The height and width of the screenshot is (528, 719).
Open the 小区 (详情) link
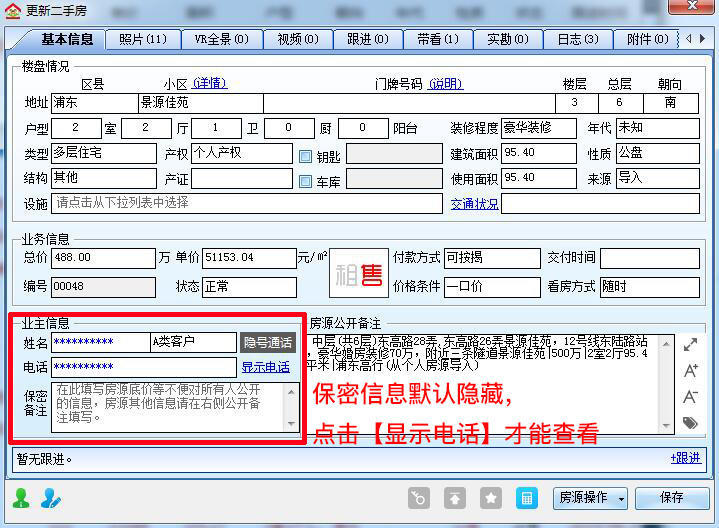pos(210,83)
